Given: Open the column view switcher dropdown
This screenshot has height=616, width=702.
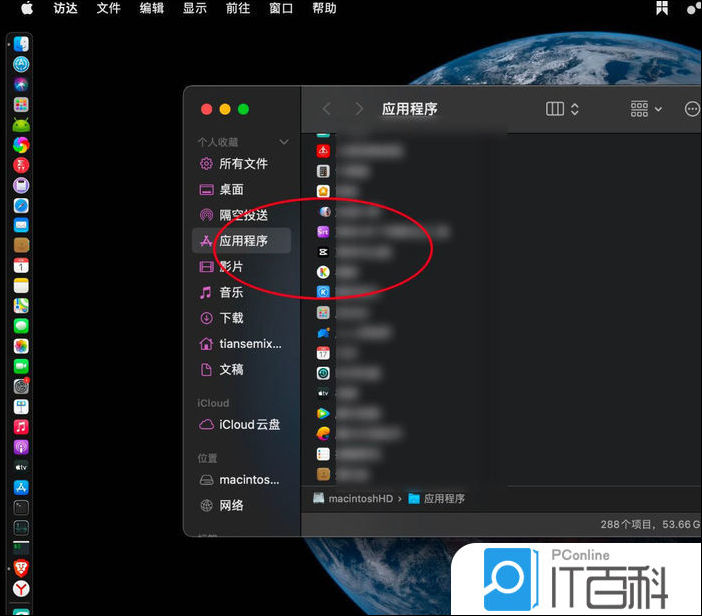Looking at the screenshot, I should click(x=562, y=109).
